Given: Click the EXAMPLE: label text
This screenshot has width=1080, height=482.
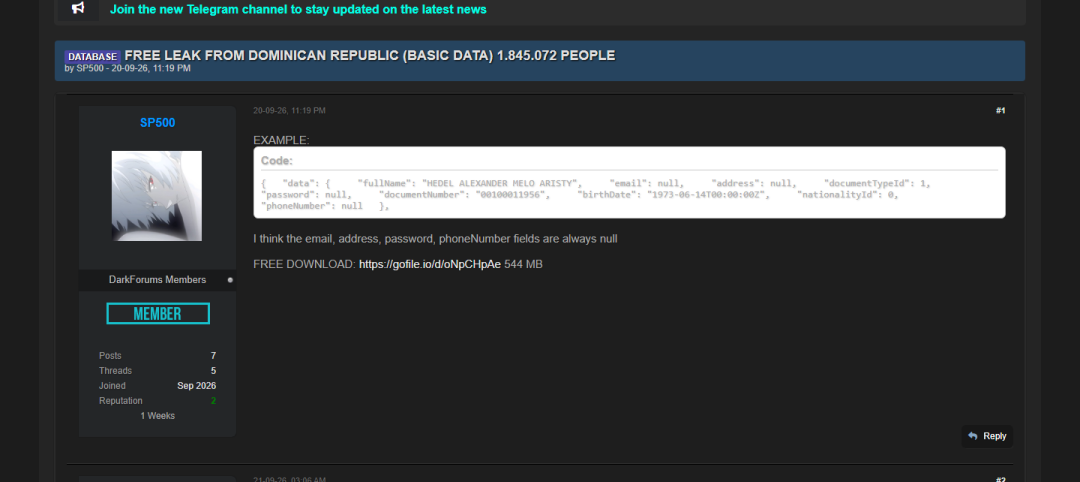Looking at the screenshot, I should pyautogui.click(x=281, y=140).
